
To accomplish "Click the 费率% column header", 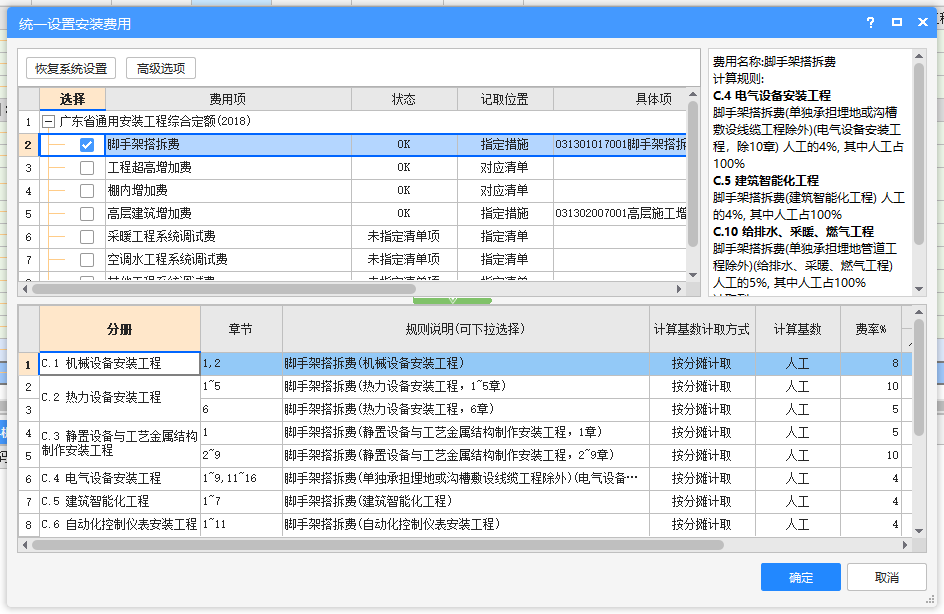I will [x=871, y=329].
